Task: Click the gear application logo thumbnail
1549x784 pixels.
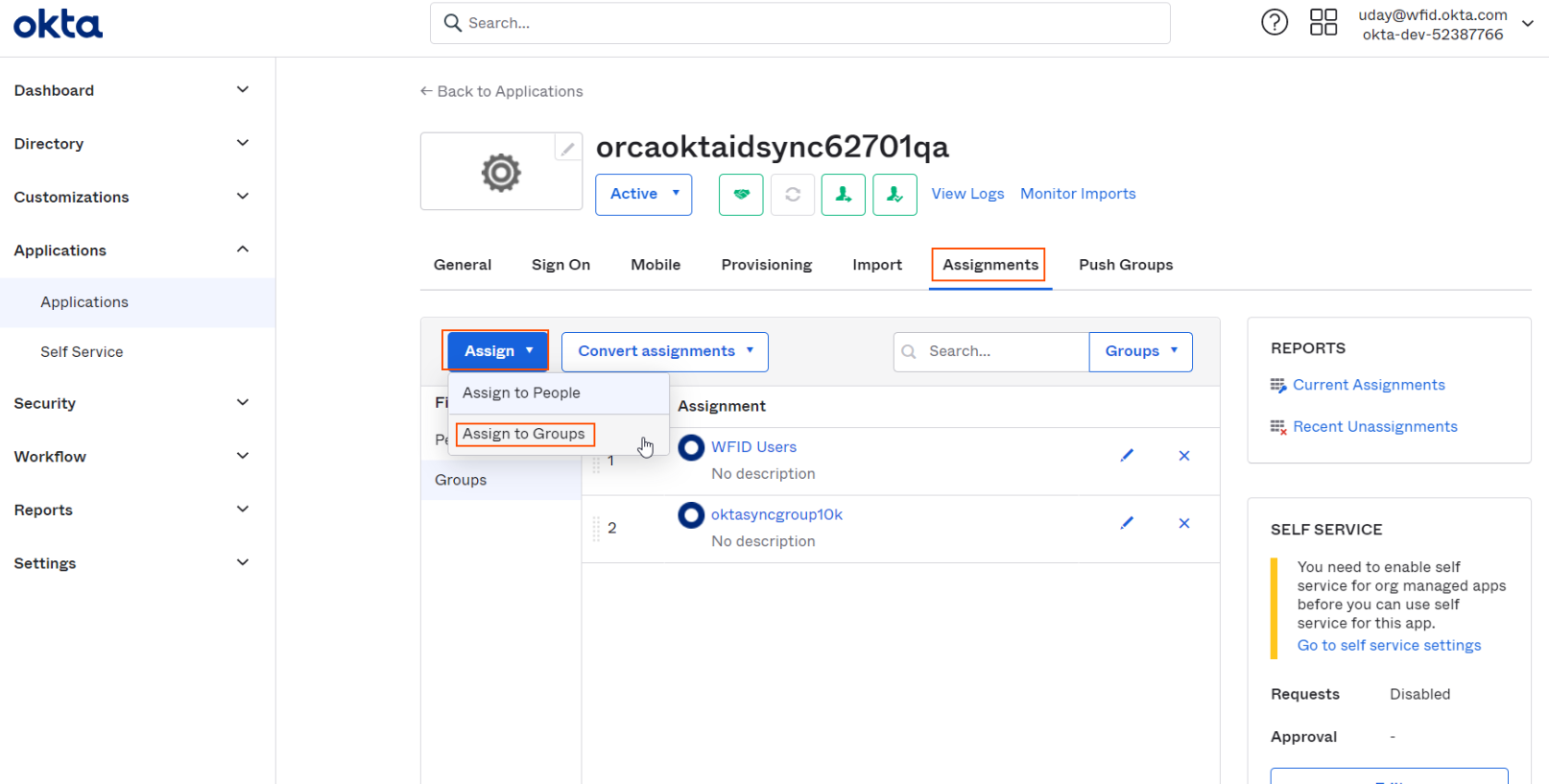Action: (501, 173)
